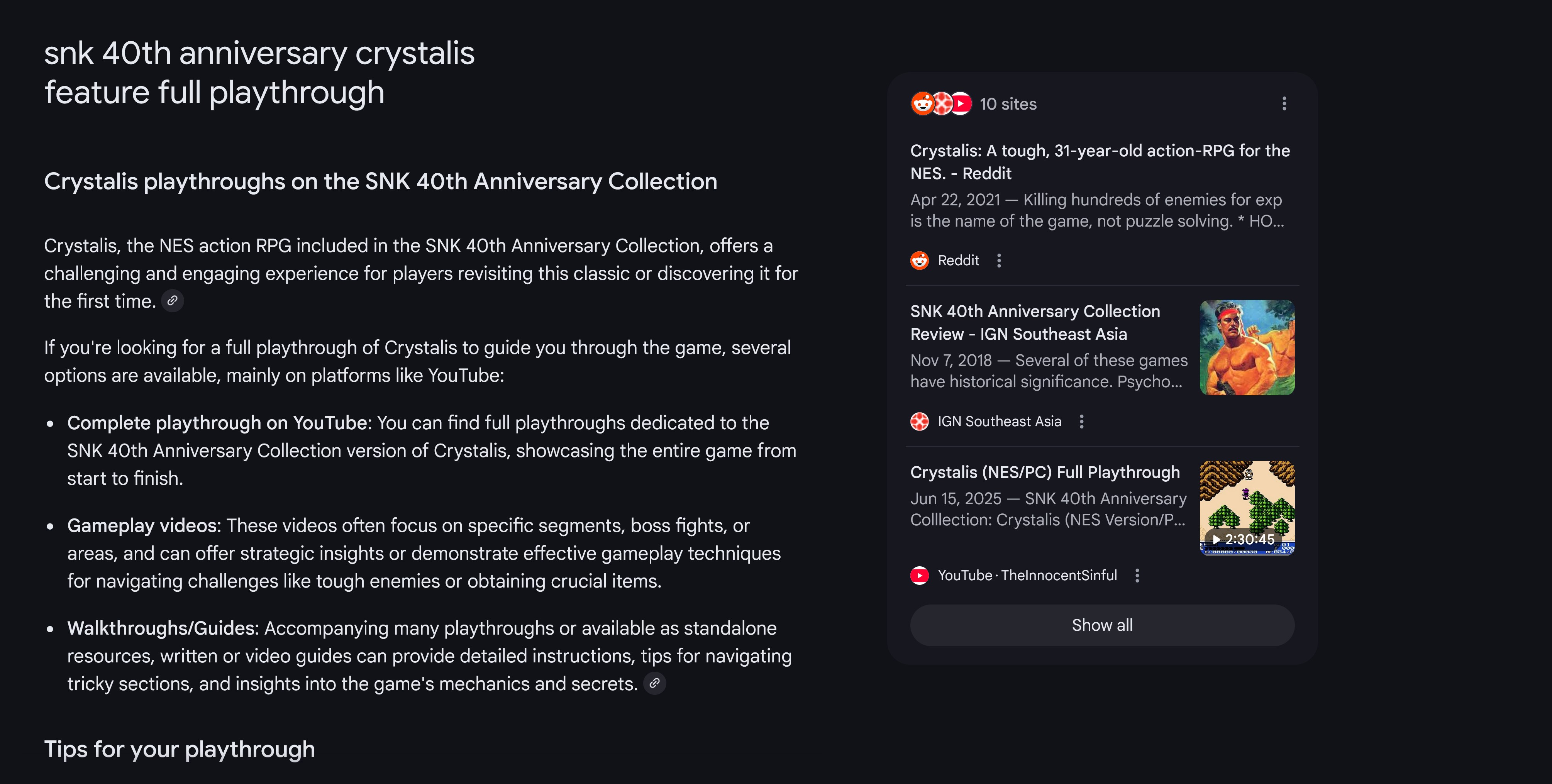Viewport: 1552px width, 784px height.
Task: Click the 'IGN Southeast Asia' source name
Action: (x=1000, y=421)
